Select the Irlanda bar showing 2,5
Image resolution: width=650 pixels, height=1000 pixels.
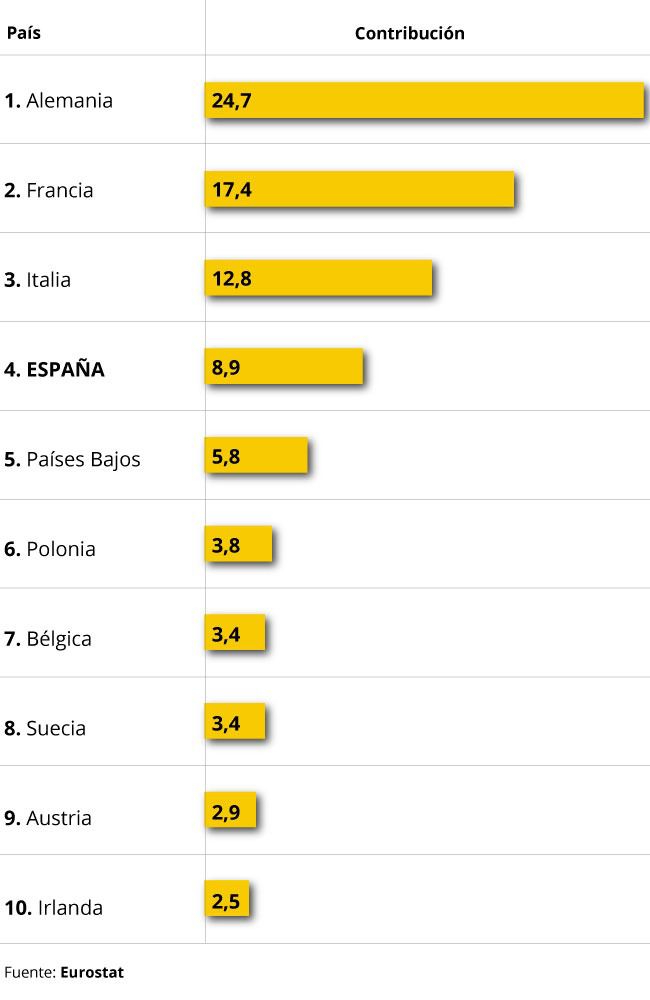pyautogui.click(x=227, y=899)
